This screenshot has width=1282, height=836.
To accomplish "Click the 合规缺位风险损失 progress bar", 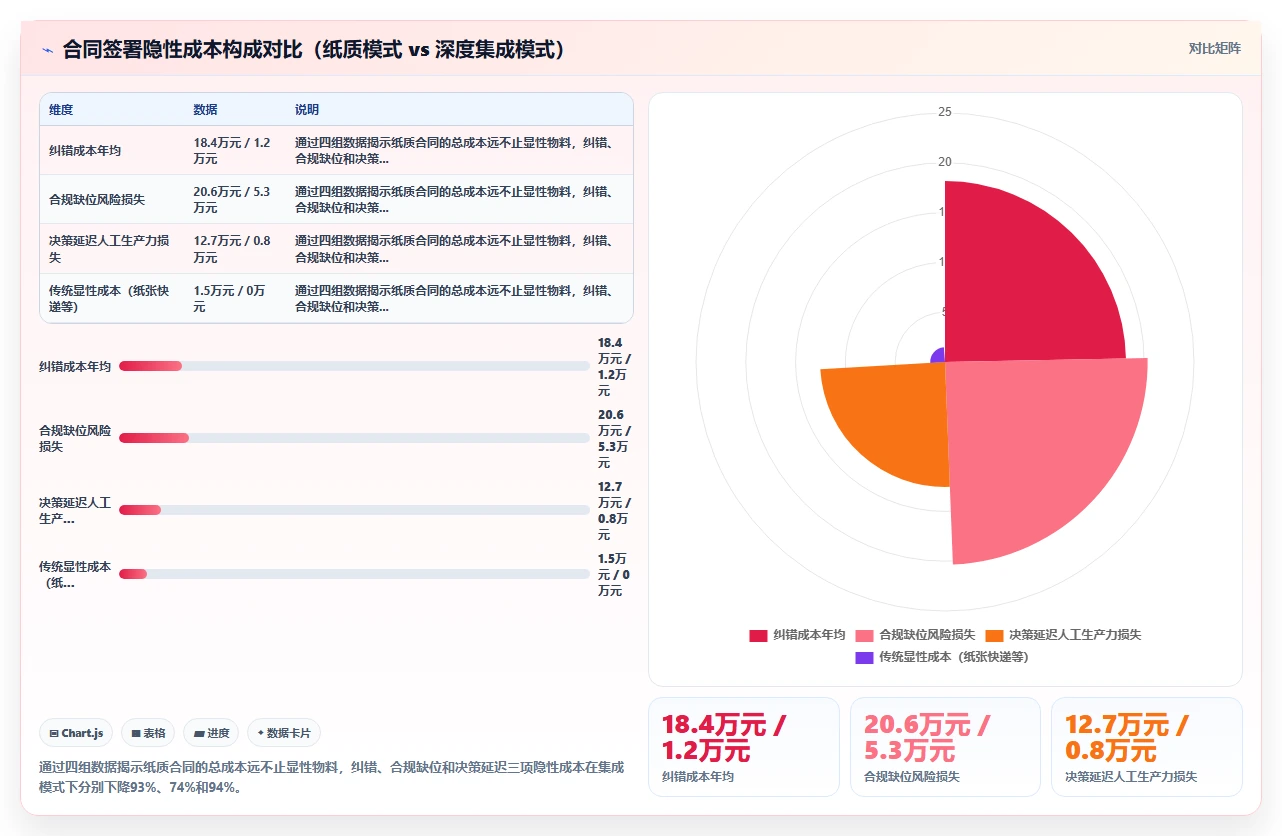I will pos(354,438).
